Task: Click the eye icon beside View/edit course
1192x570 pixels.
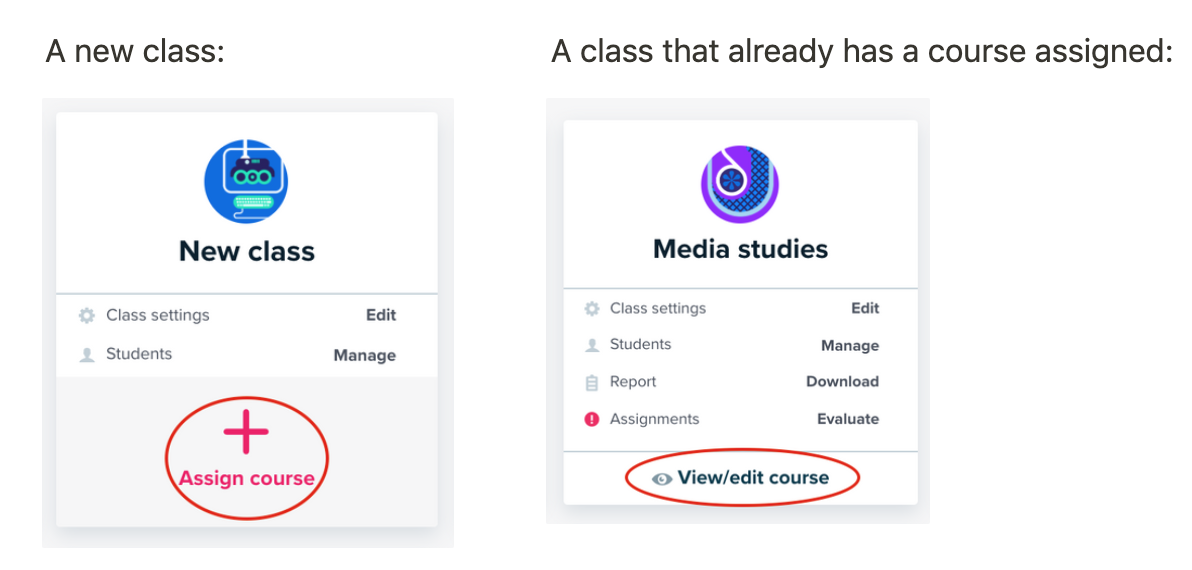Action: [x=661, y=479]
